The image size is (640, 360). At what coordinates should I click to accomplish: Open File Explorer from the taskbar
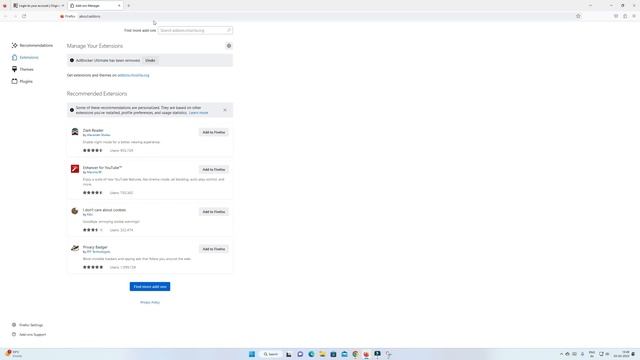[x=322, y=354]
